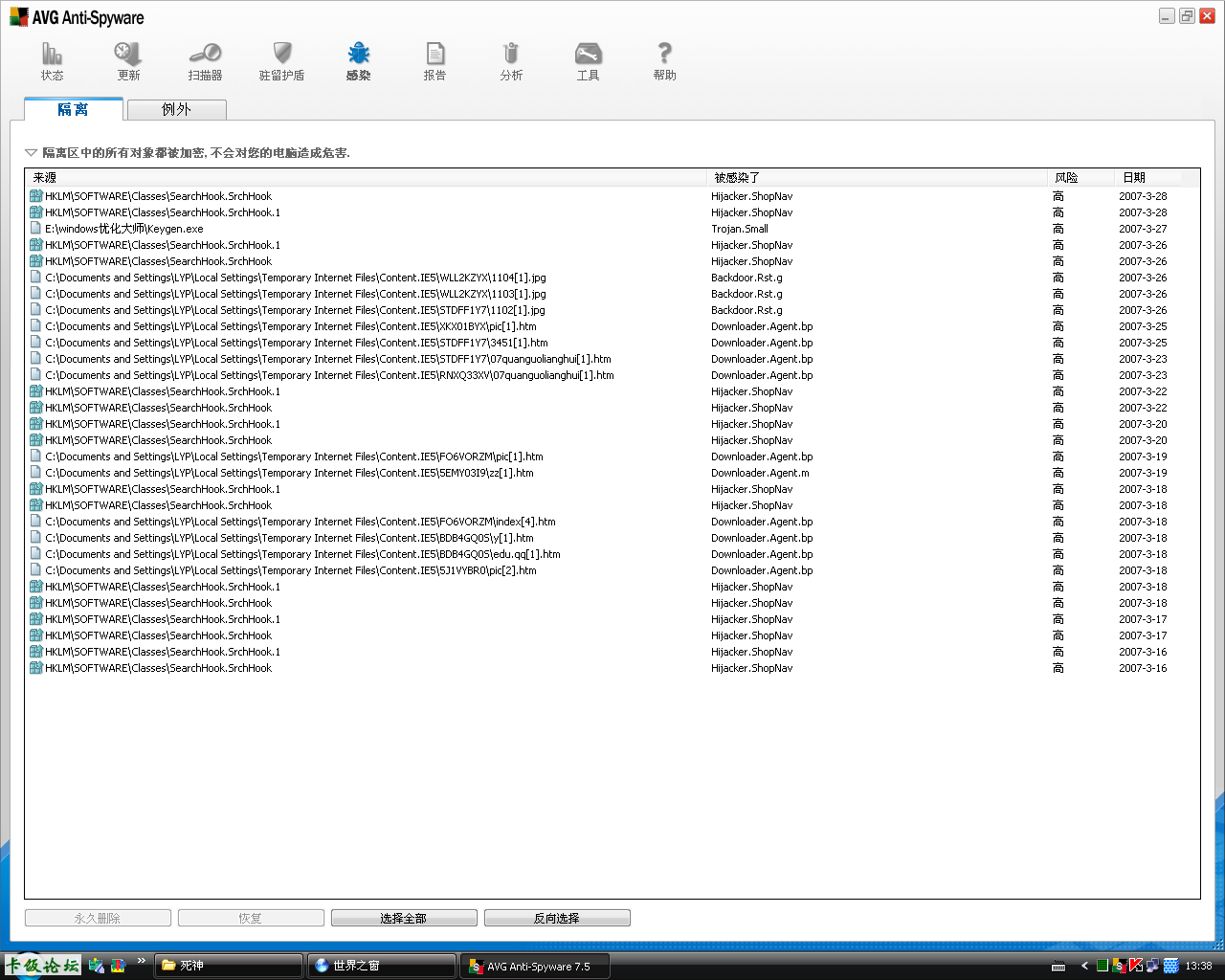Select row 07quanguolianghui[1].htm in STDFF1Y7
This screenshot has width=1225, height=980.
tap(612, 359)
